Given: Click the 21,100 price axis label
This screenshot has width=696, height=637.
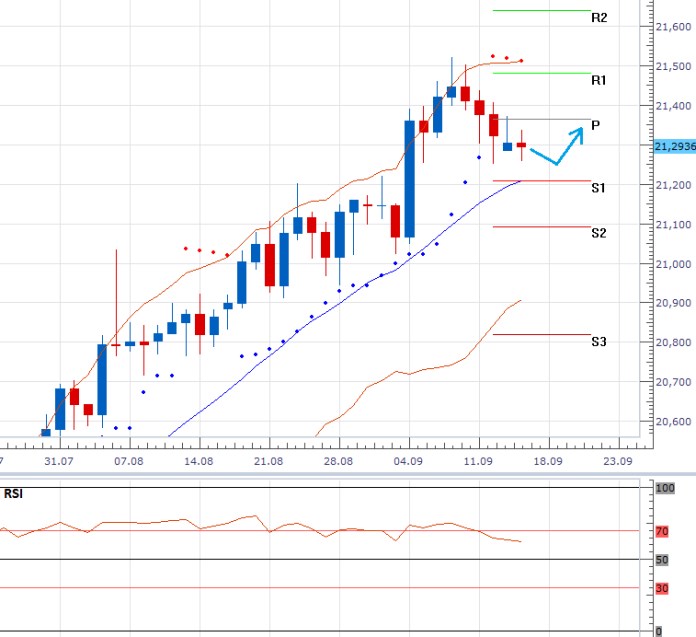Looking at the screenshot, I should coord(673,225).
